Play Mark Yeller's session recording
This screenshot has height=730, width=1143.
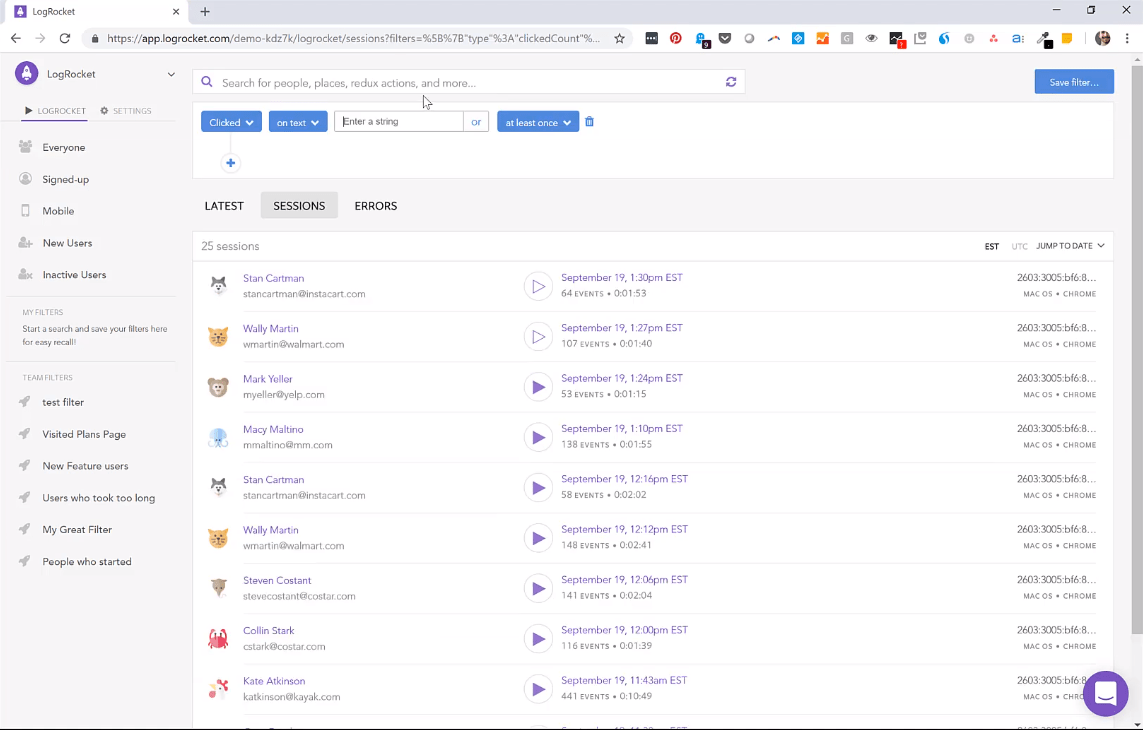[x=538, y=387]
